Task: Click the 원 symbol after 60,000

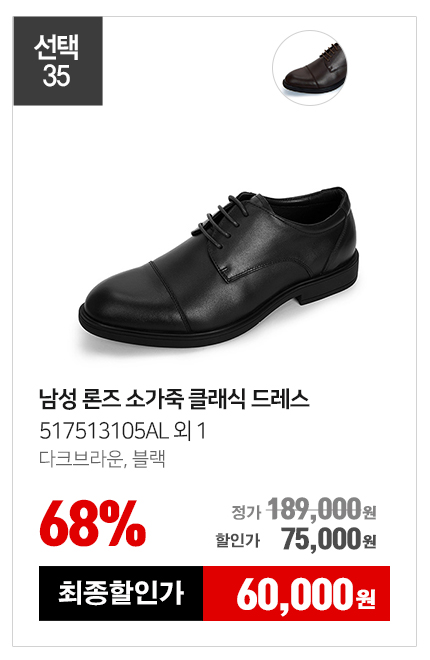Action: 366,598
